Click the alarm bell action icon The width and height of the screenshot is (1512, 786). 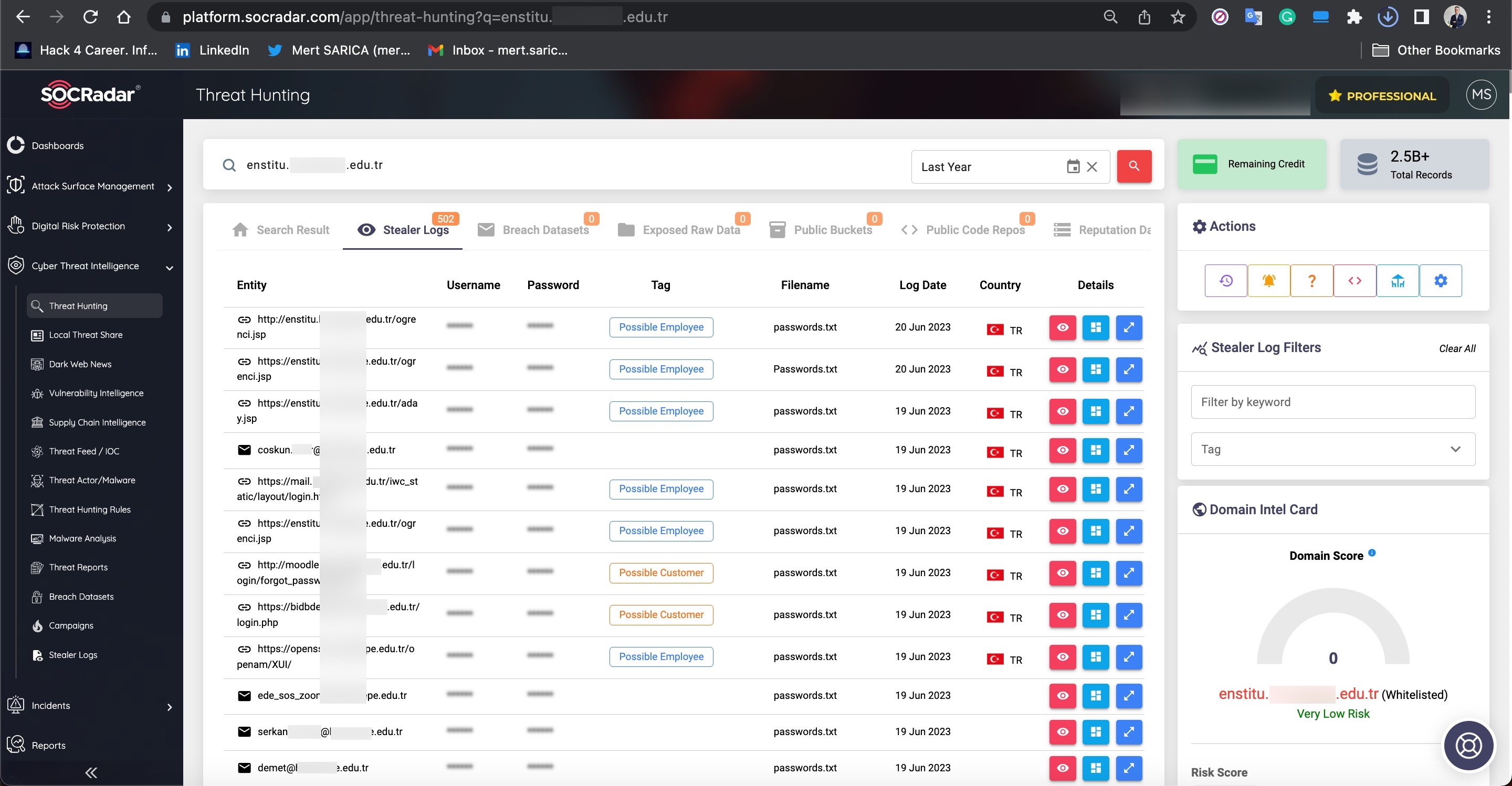tap(1268, 280)
